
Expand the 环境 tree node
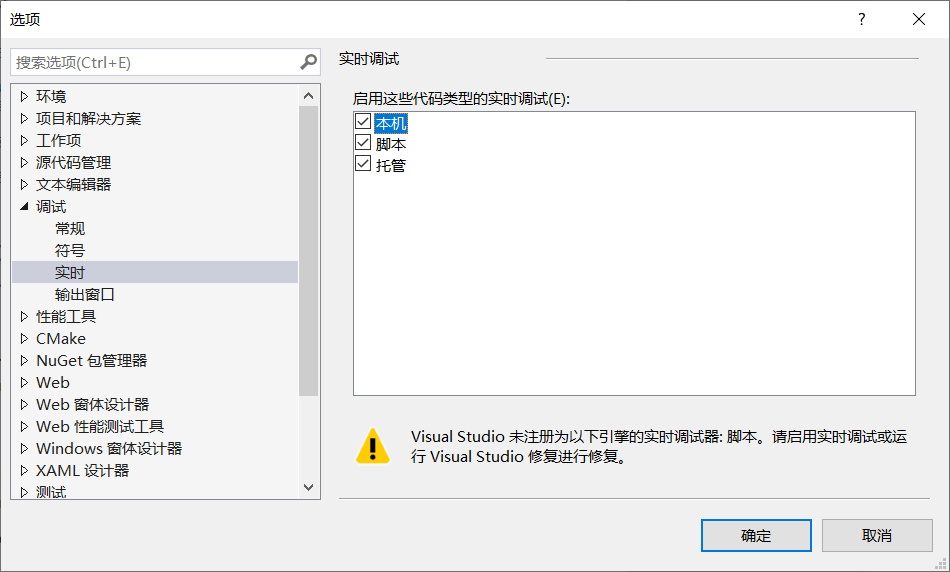[24, 96]
